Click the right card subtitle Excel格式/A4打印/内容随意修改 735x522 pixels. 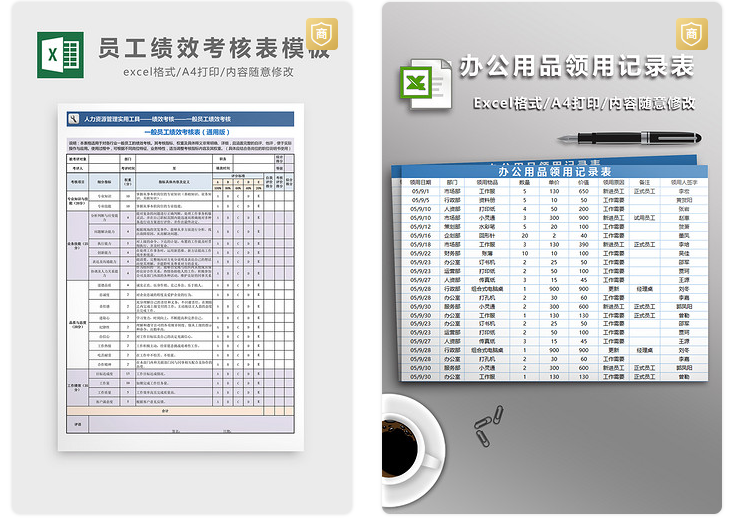coord(584,103)
